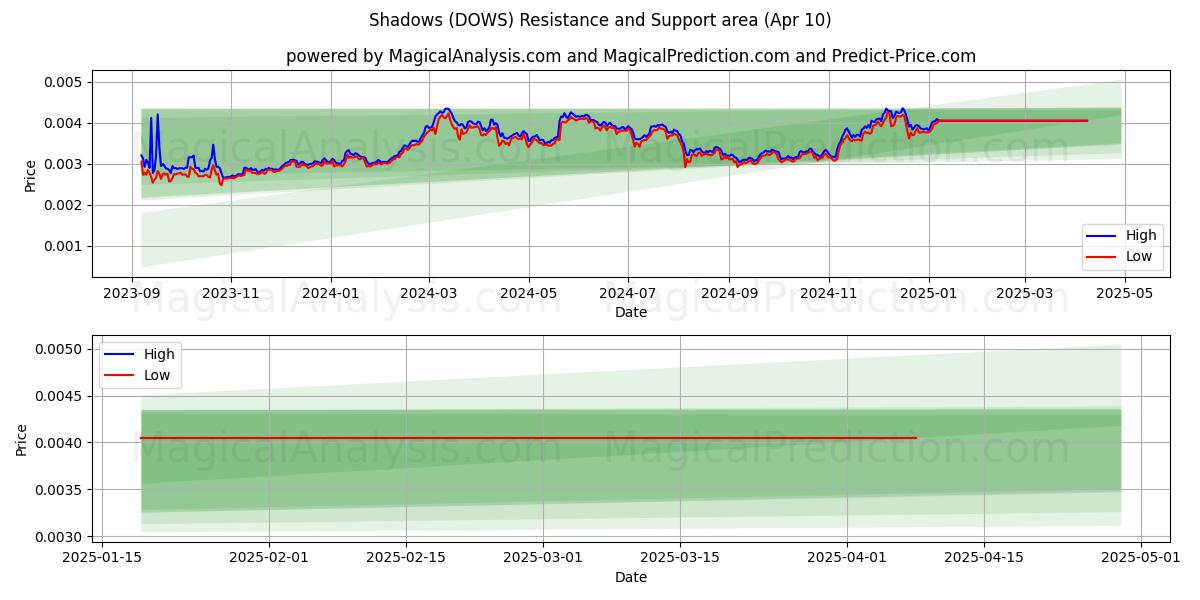This screenshot has width=1200, height=600.
Task: Click the '2025-03-15' x-axis label in the bottom chart
Action: click(x=680, y=559)
